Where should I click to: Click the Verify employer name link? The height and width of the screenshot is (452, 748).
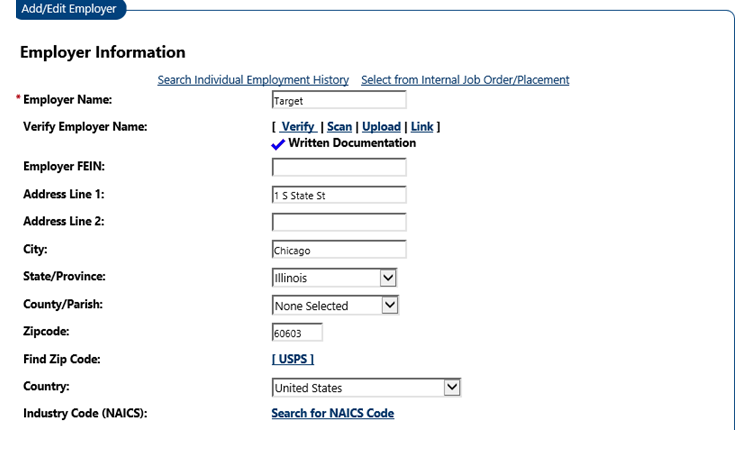click(x=297, y=127)
